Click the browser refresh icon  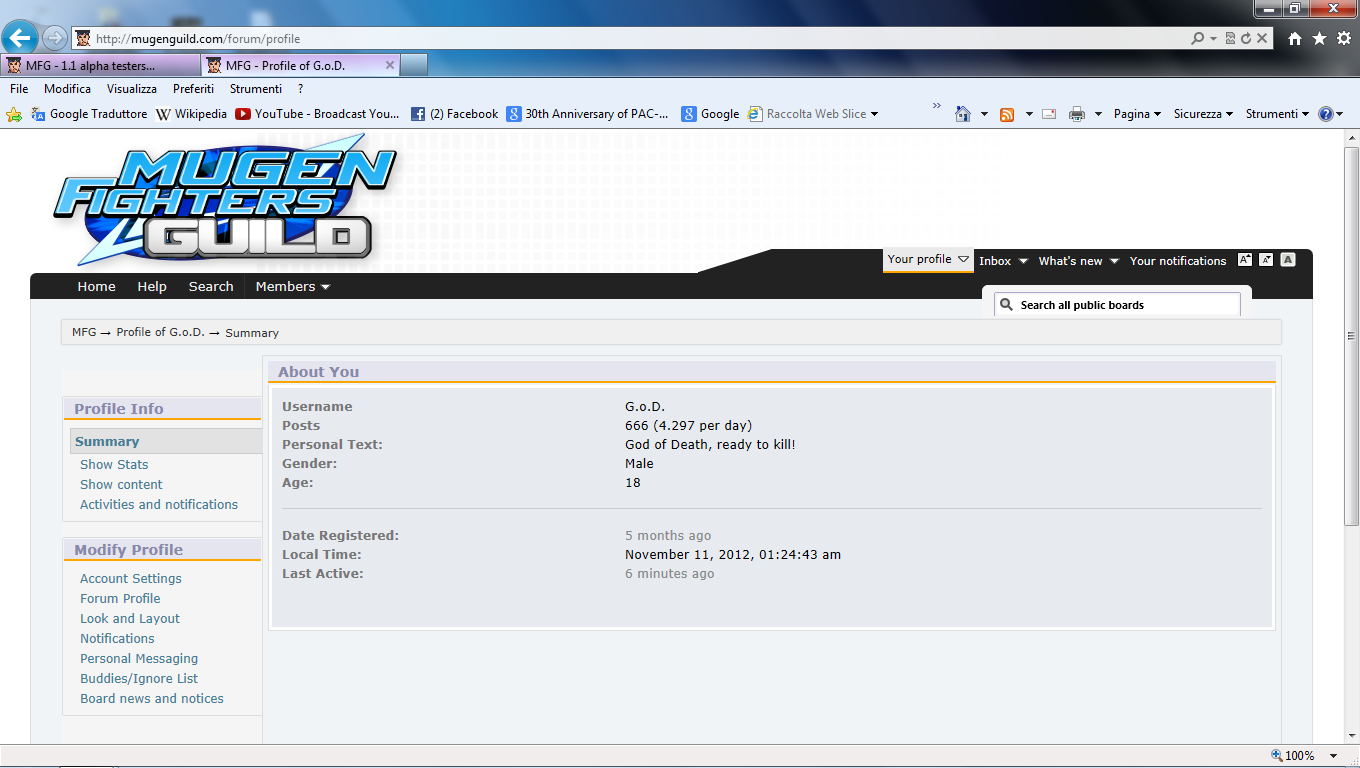1245,38
